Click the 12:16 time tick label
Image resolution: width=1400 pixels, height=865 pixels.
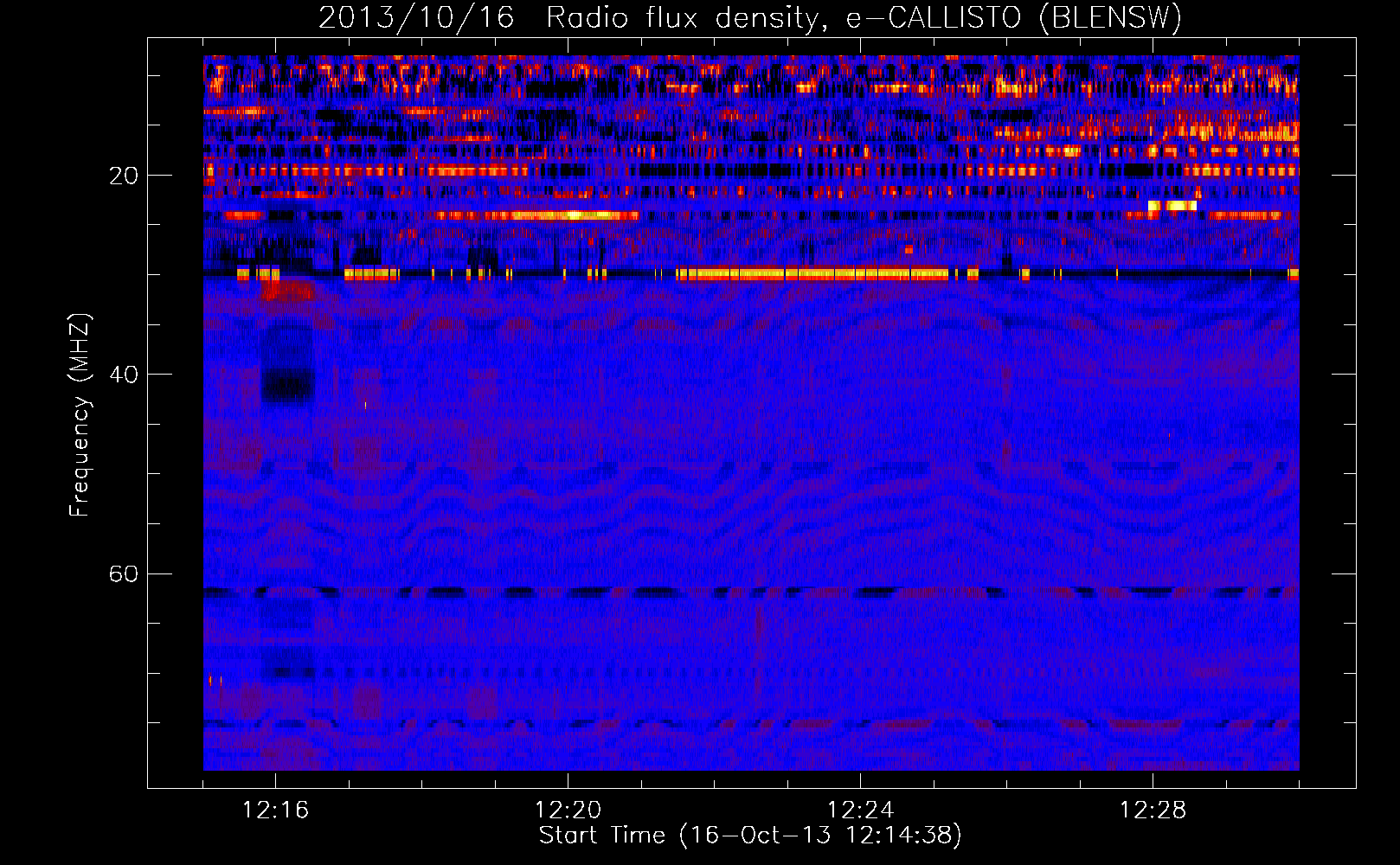pyautogui.click(x=275, y=811)
